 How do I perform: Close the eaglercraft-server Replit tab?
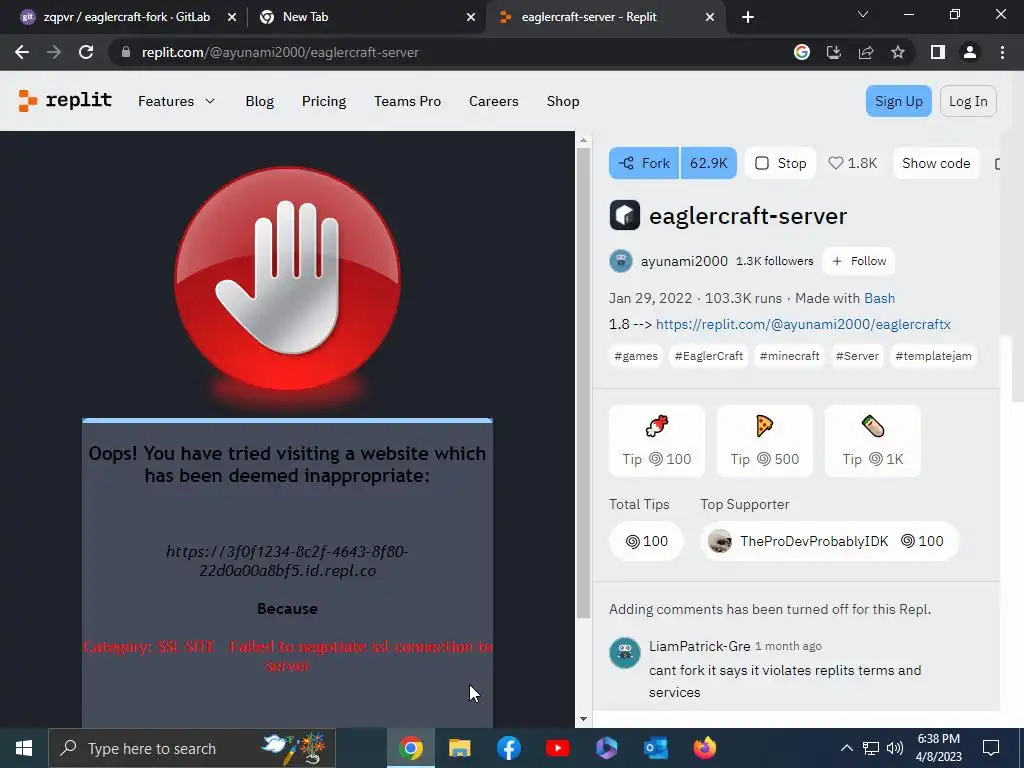[x=710, y=17]
